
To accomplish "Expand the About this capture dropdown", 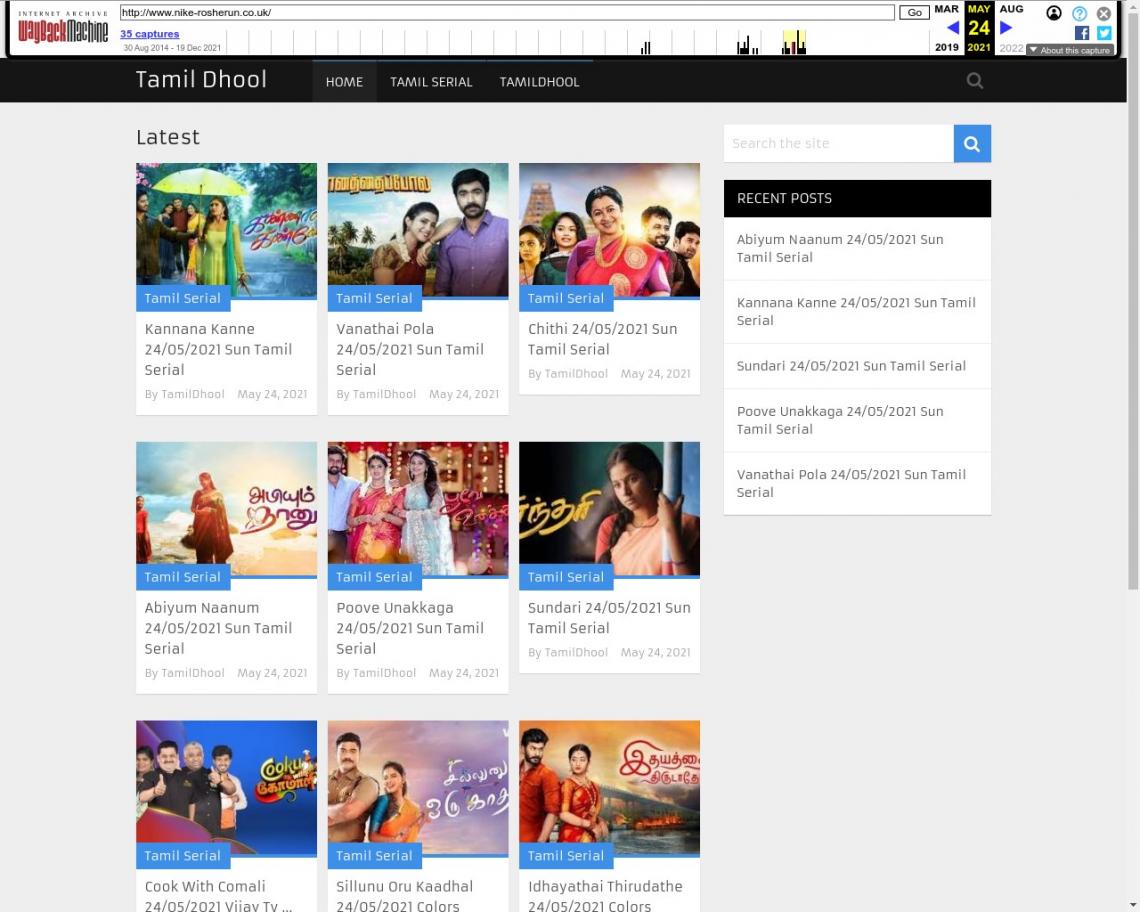I will tap(1070, 50).
